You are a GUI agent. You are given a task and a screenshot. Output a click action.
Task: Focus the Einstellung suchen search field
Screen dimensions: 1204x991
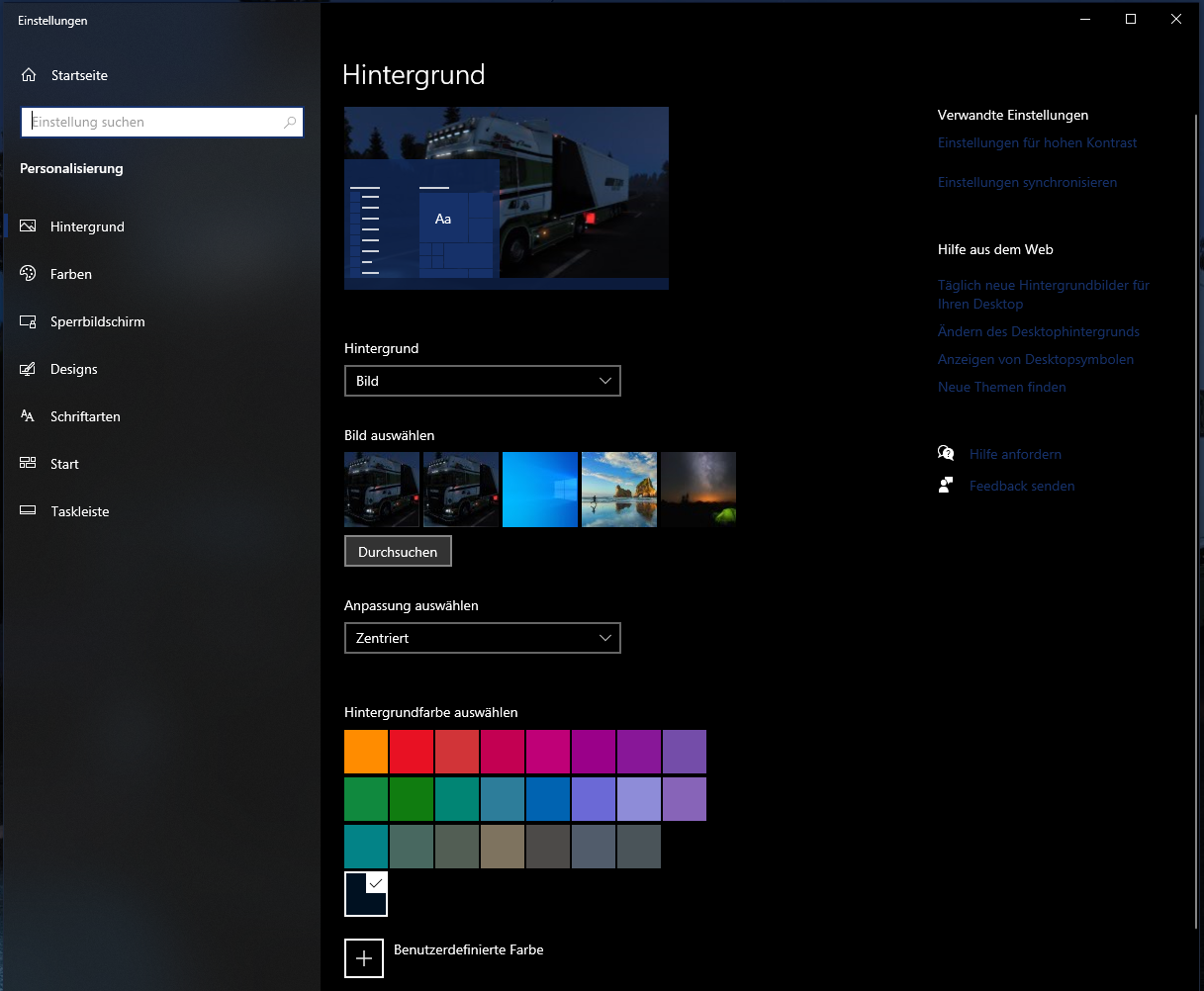coord(153,123)
